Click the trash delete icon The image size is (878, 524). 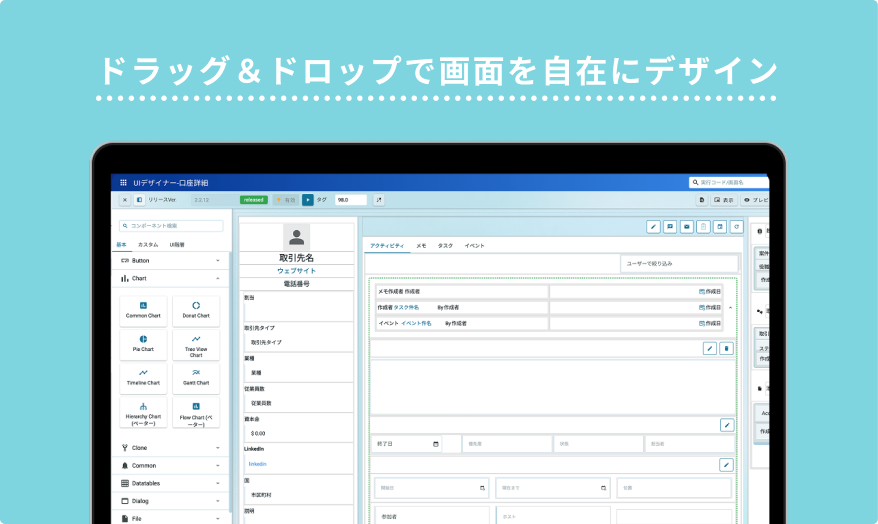[x=726, y=349]
